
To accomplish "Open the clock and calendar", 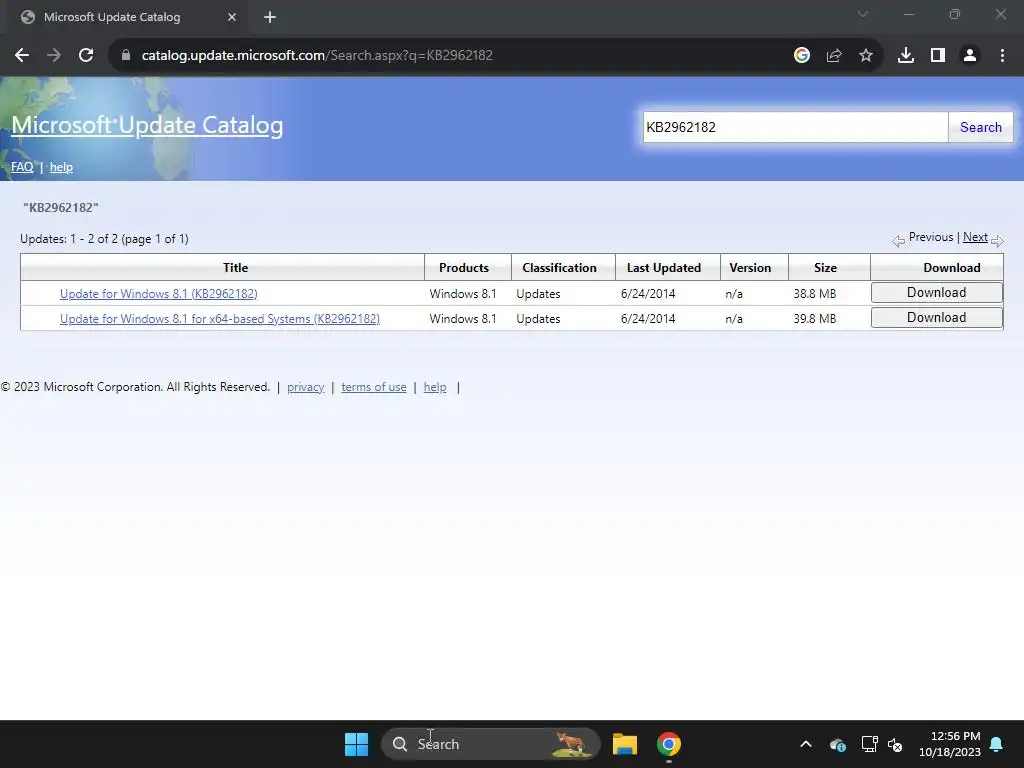I will 950,744.
